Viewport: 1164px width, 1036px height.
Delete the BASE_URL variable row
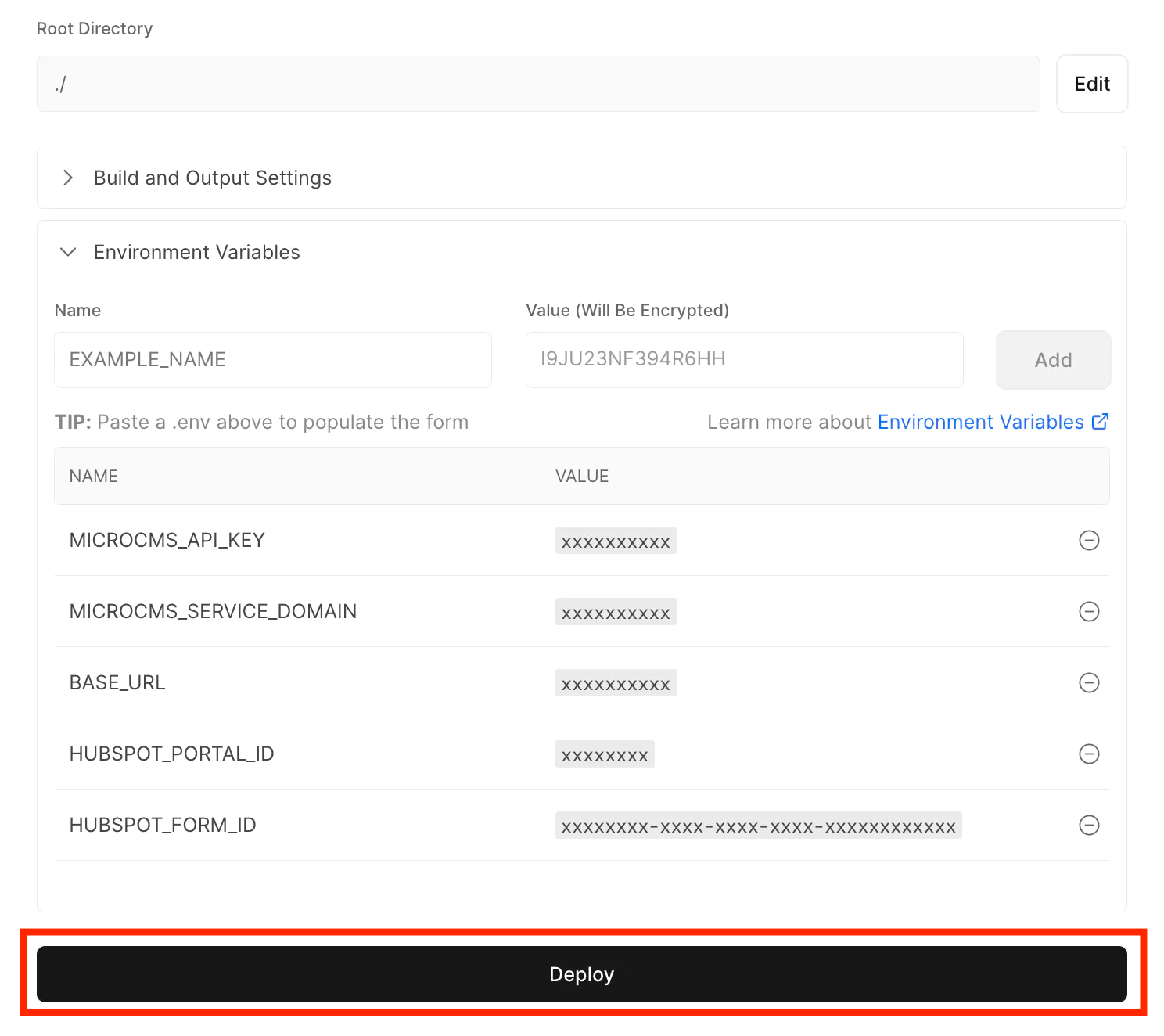[1089, 682]
